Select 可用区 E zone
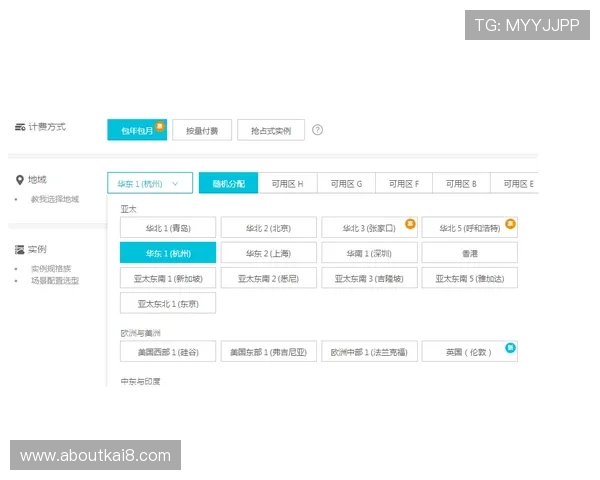This screenshot has height=480, width=600. click(x=515, y=183)
